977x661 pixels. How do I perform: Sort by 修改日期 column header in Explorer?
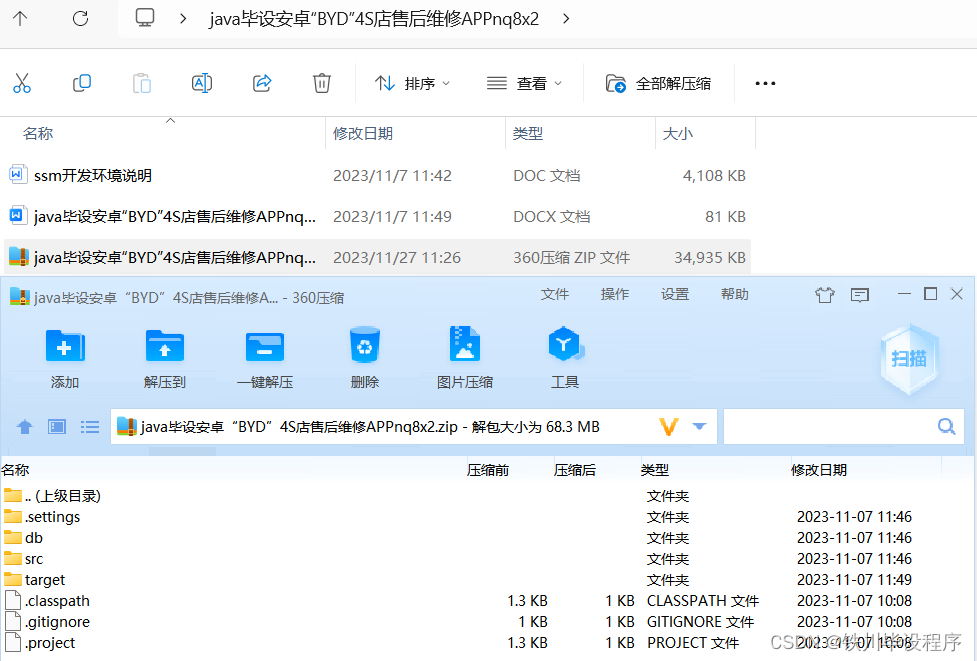point(363,133)
